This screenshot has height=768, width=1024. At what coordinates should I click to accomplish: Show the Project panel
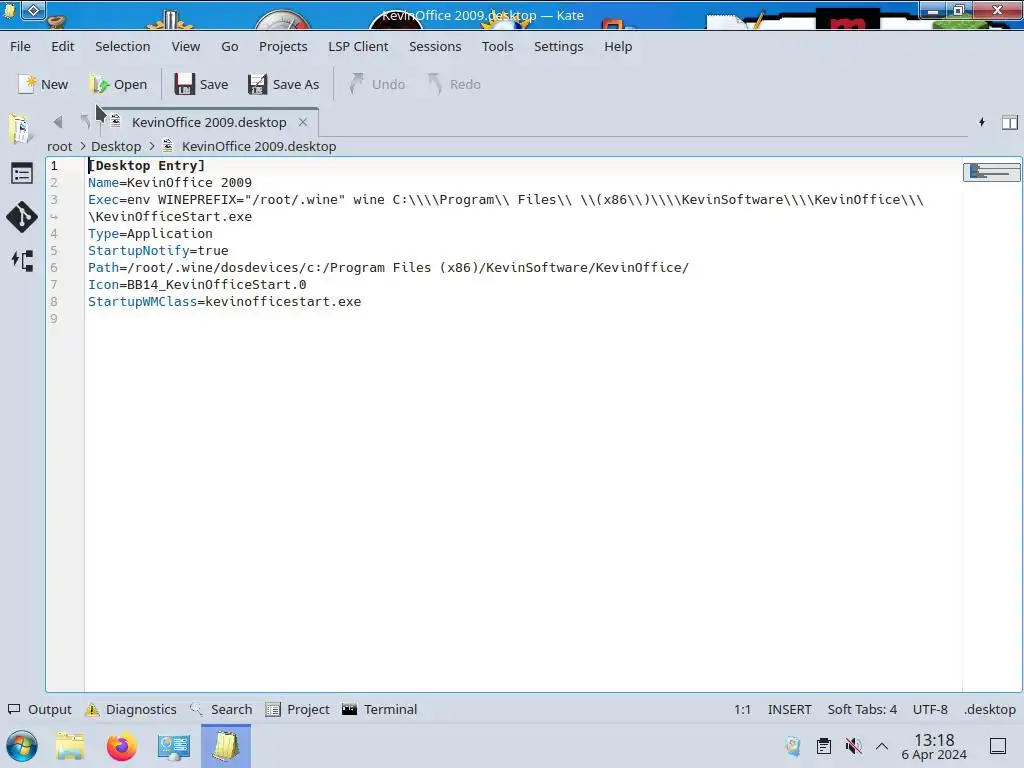coord(297,709)
